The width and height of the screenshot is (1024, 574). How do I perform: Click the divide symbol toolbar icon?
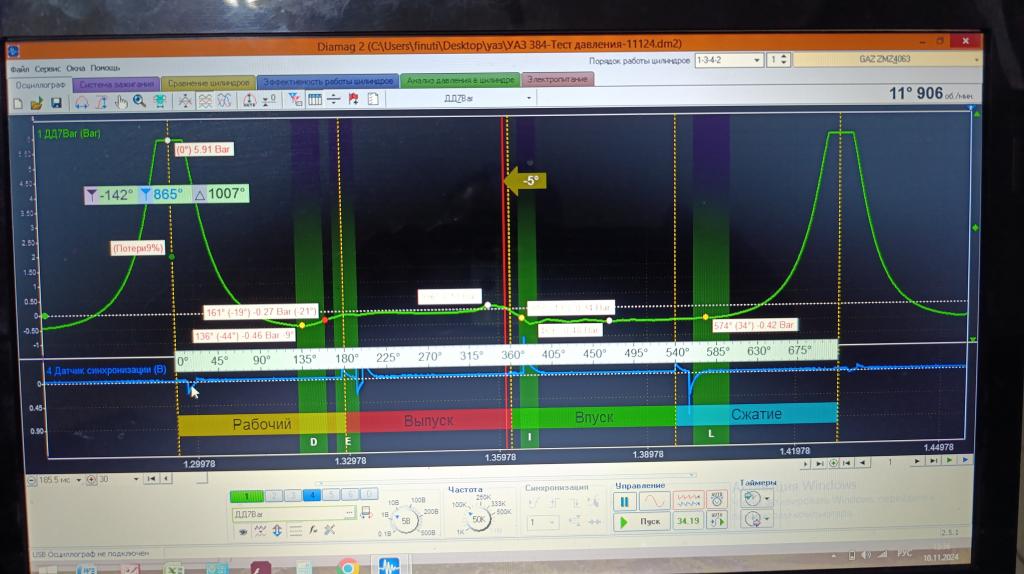tap(334, 99)
